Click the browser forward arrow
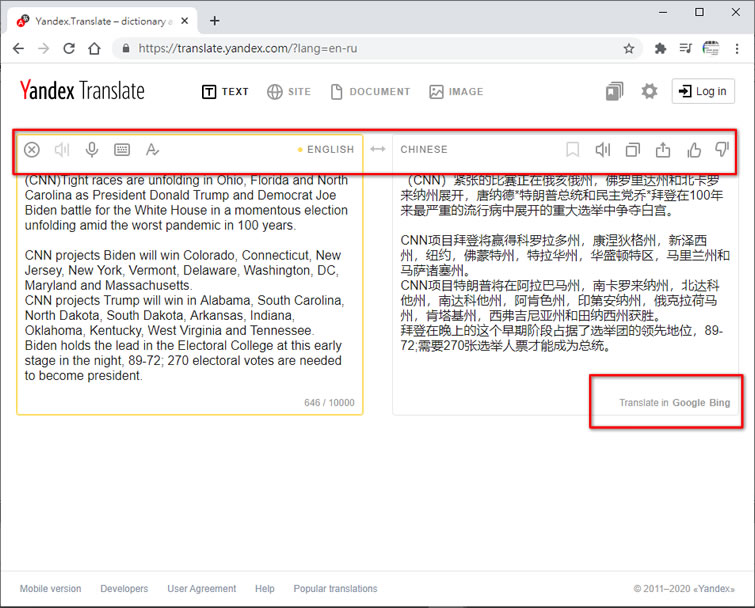755x608 pixels. coord(43,48)
